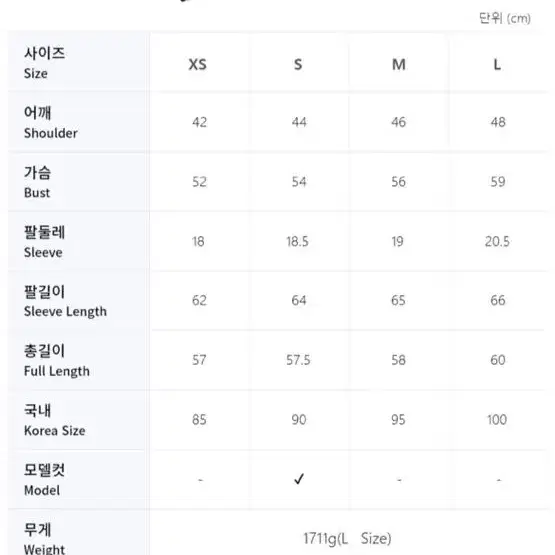The image size is (555, 555).
Task: Click the bust value 59
Action: (498, 182)
